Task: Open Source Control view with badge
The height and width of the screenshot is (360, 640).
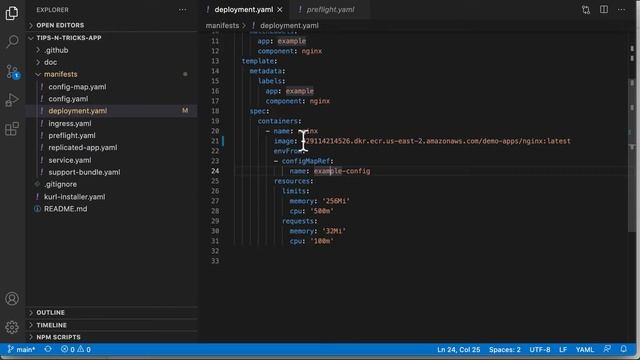Action: click(x=12, y=71)
